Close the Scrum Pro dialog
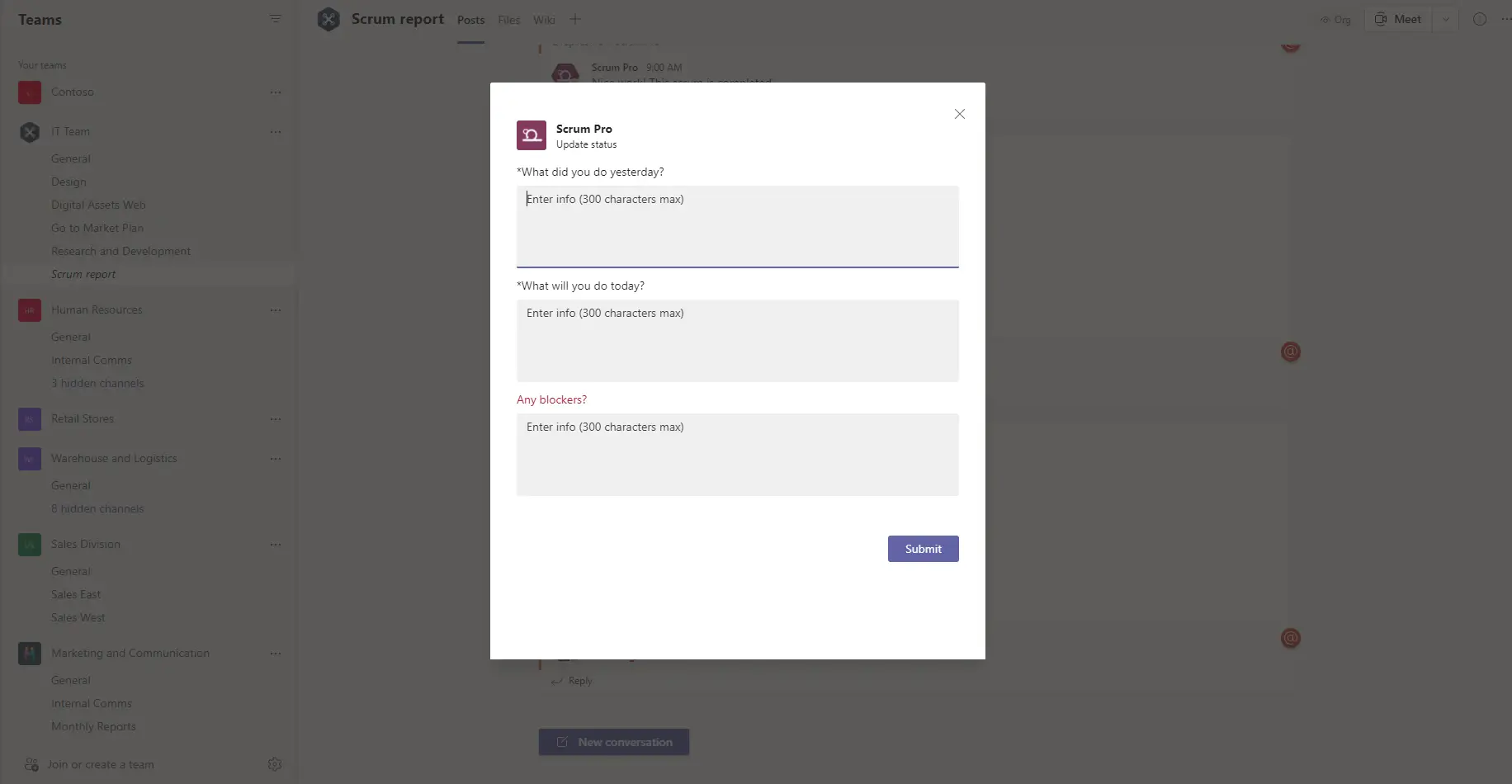The height and width of the screenshot is (784, 1512). [x=959, y=114]
